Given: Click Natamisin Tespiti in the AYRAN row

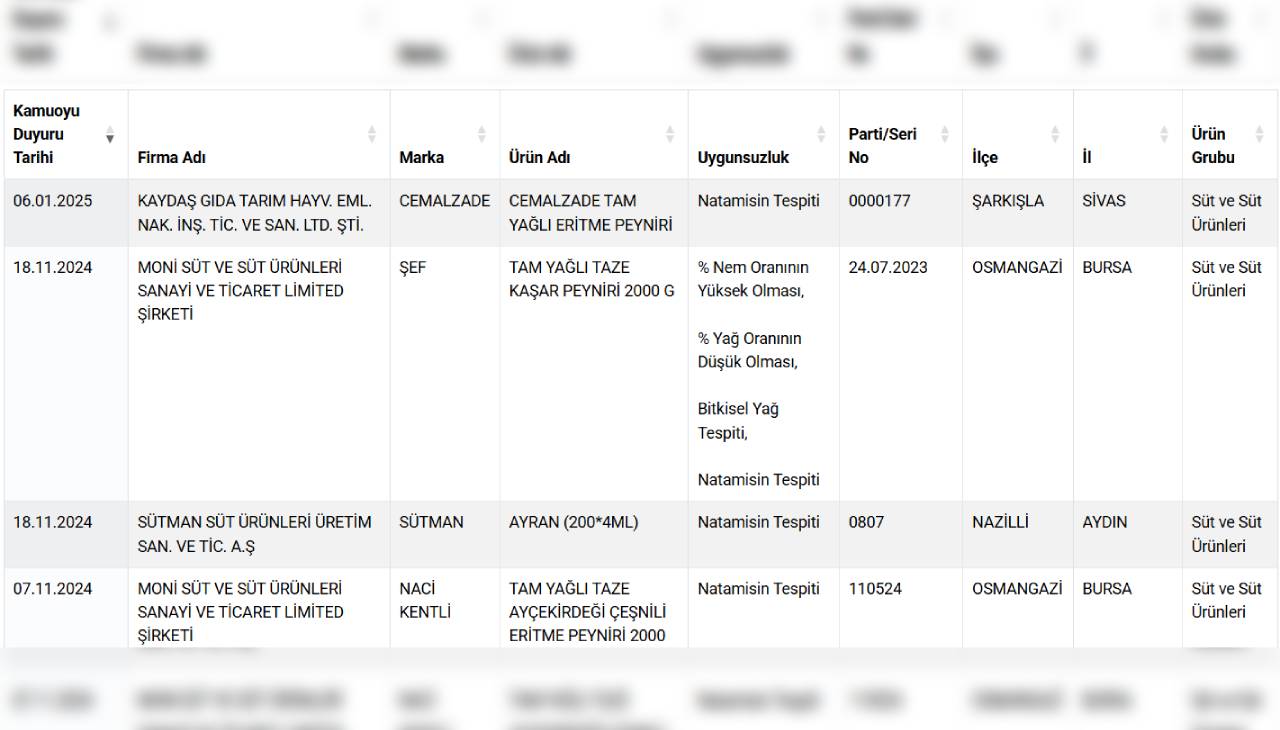Looking at the screenshot, I should [759, 522].
